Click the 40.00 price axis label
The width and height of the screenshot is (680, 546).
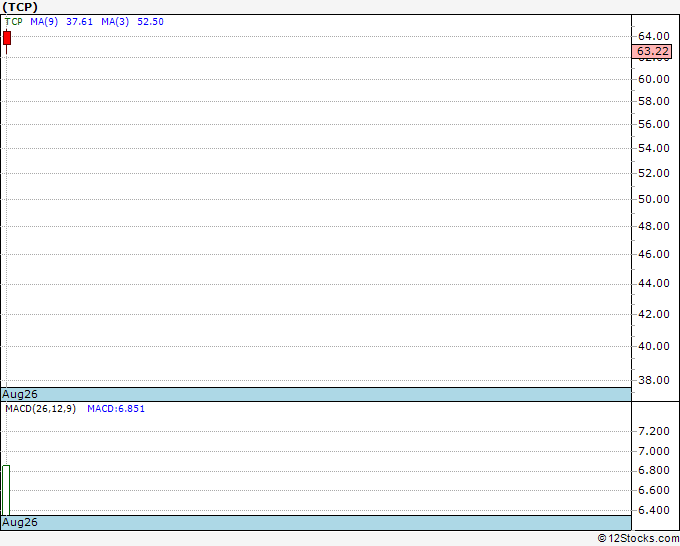(654, 346)
